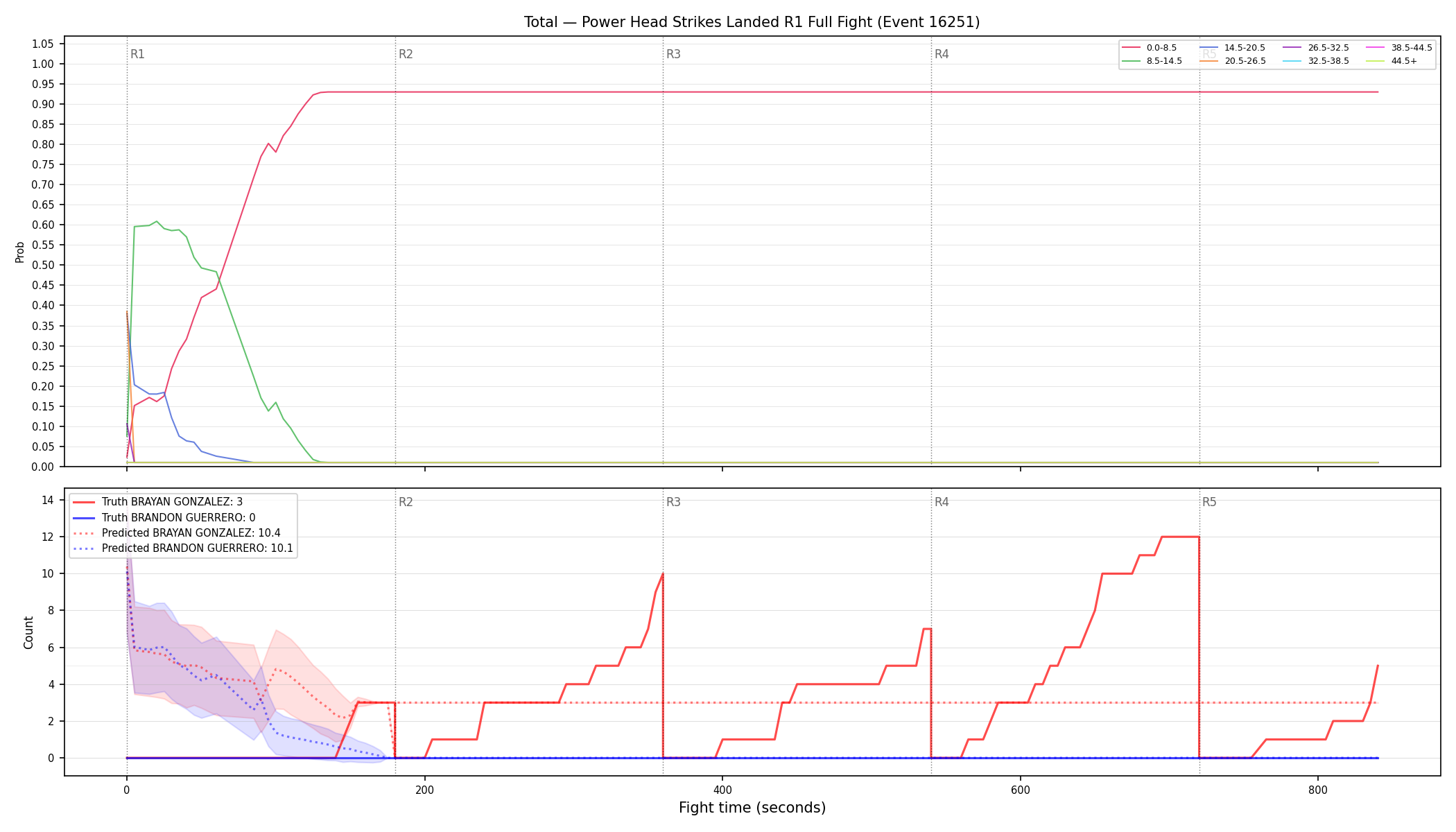Click the chart title mentioning Event 16251
Screen dimensions: 1456x832
(x=752, y=22)
